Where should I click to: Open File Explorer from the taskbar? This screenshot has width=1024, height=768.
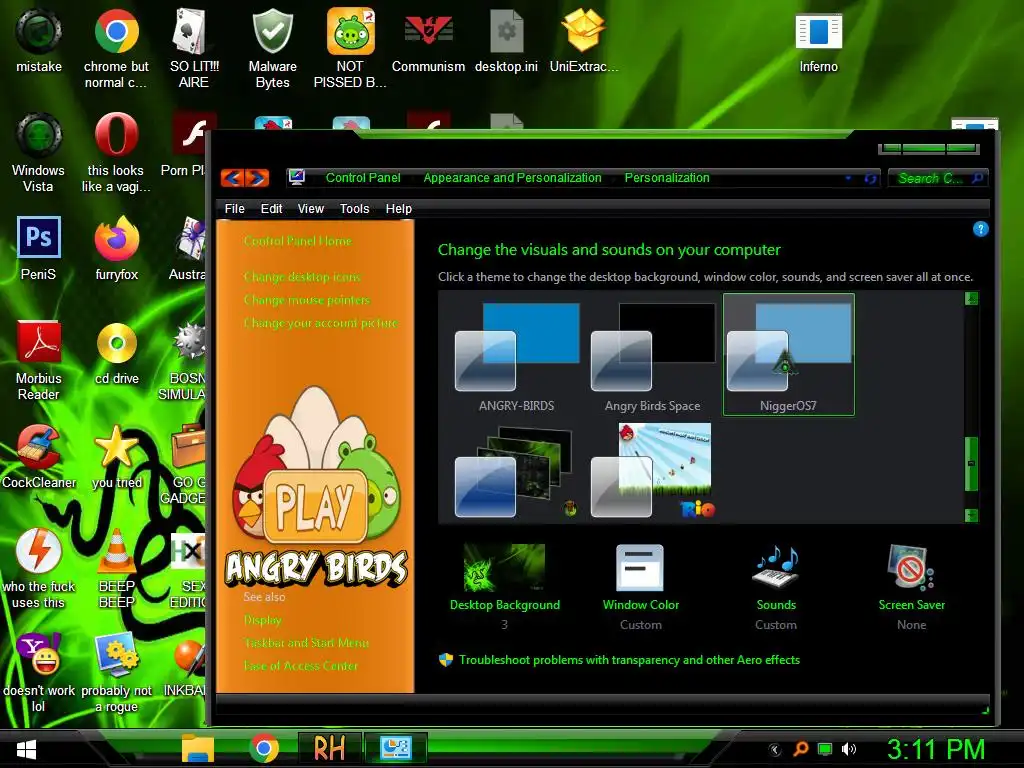coord(198,748)
